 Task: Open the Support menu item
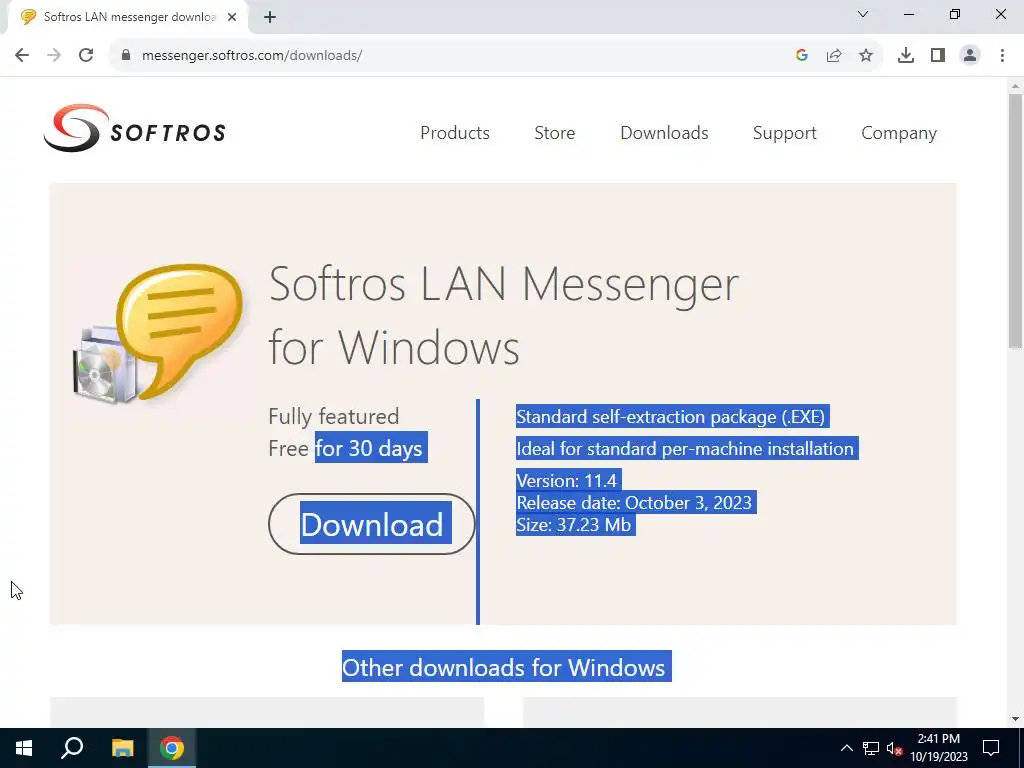784,133
